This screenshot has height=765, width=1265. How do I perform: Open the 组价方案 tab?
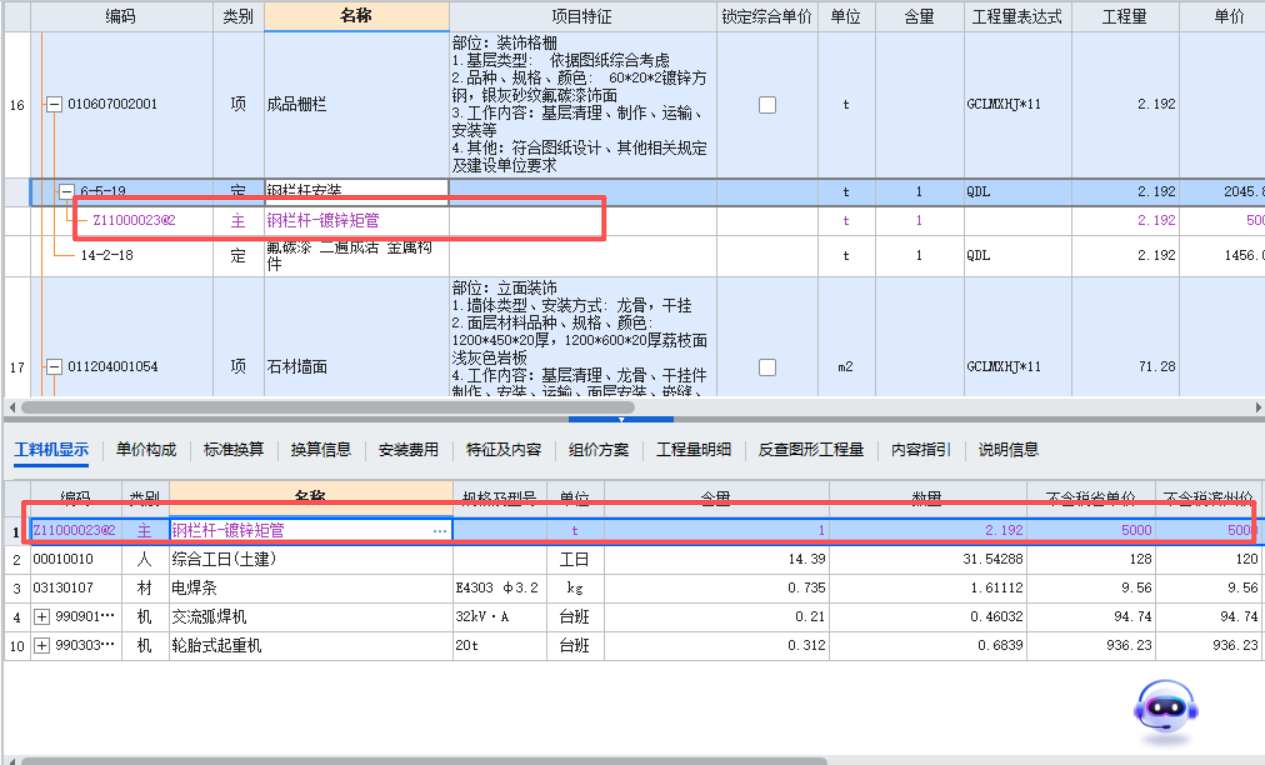[x=601, y=450]
